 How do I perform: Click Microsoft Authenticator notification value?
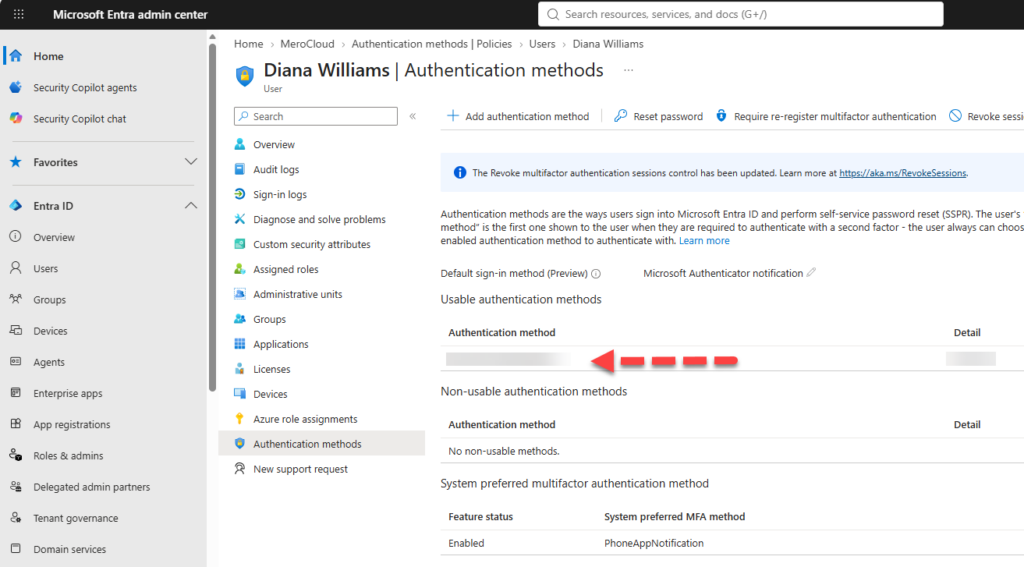[723, 273]
